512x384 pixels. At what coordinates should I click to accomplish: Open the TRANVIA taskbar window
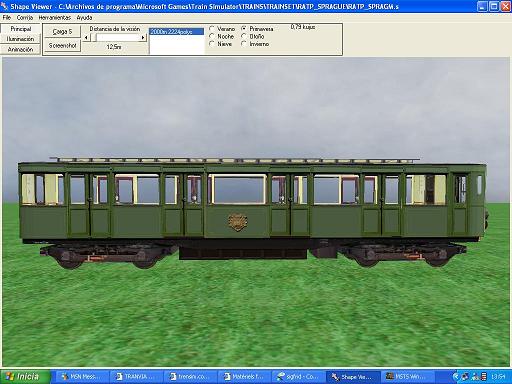point(136,377)
